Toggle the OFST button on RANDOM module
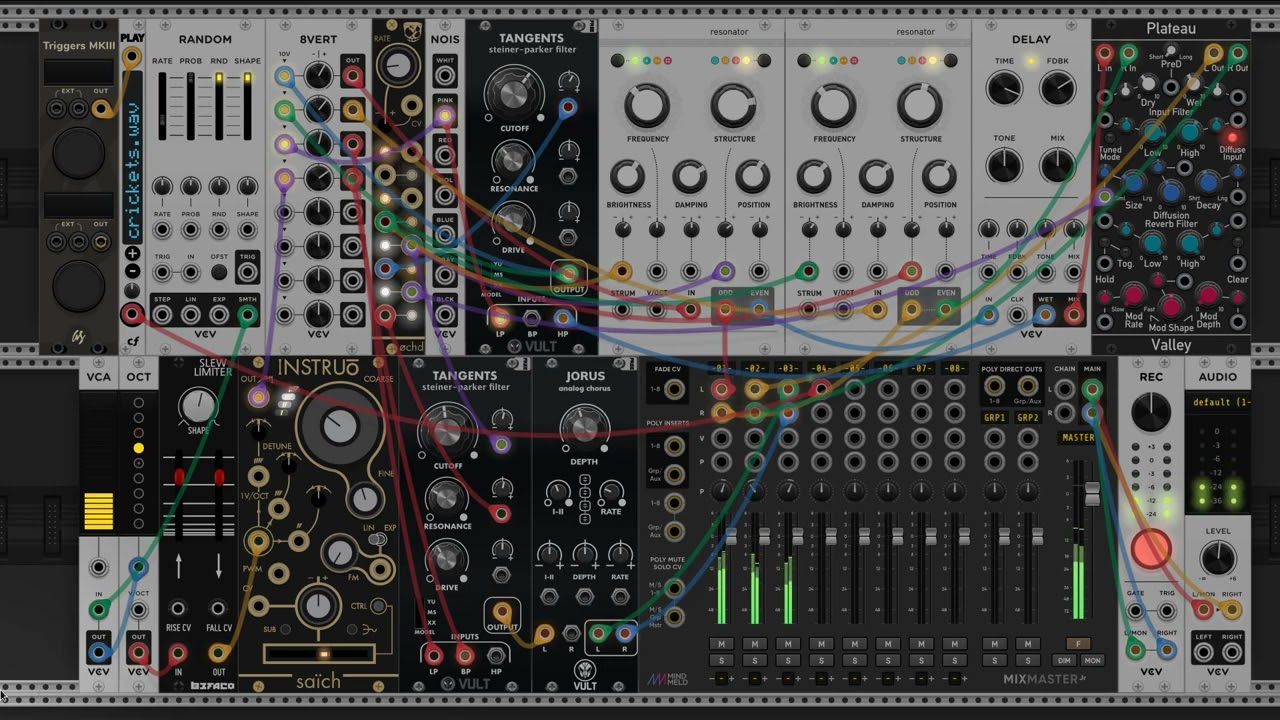 point(218,271)
